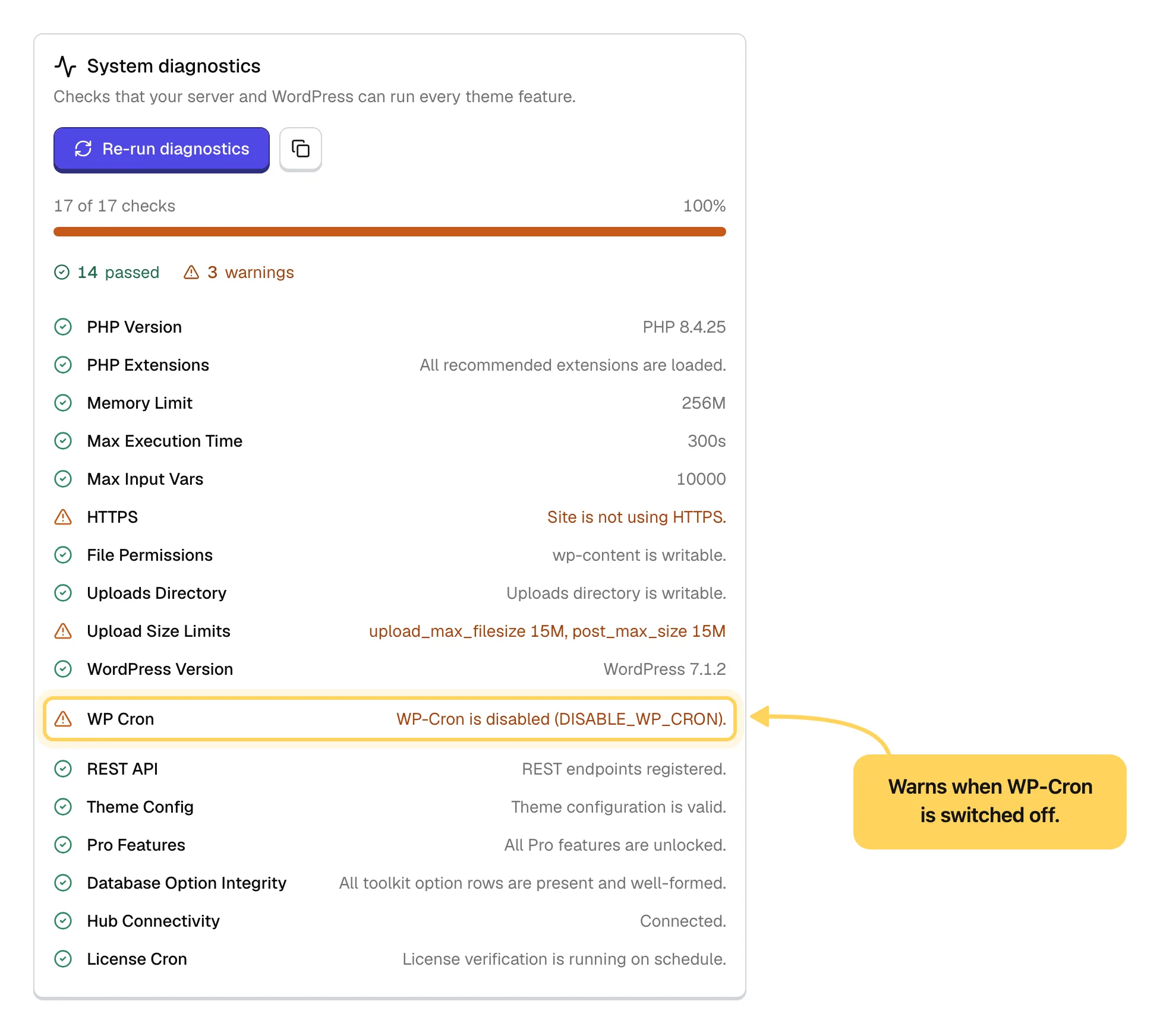Click the Max Input Vars passed icon

coord(63,479)
